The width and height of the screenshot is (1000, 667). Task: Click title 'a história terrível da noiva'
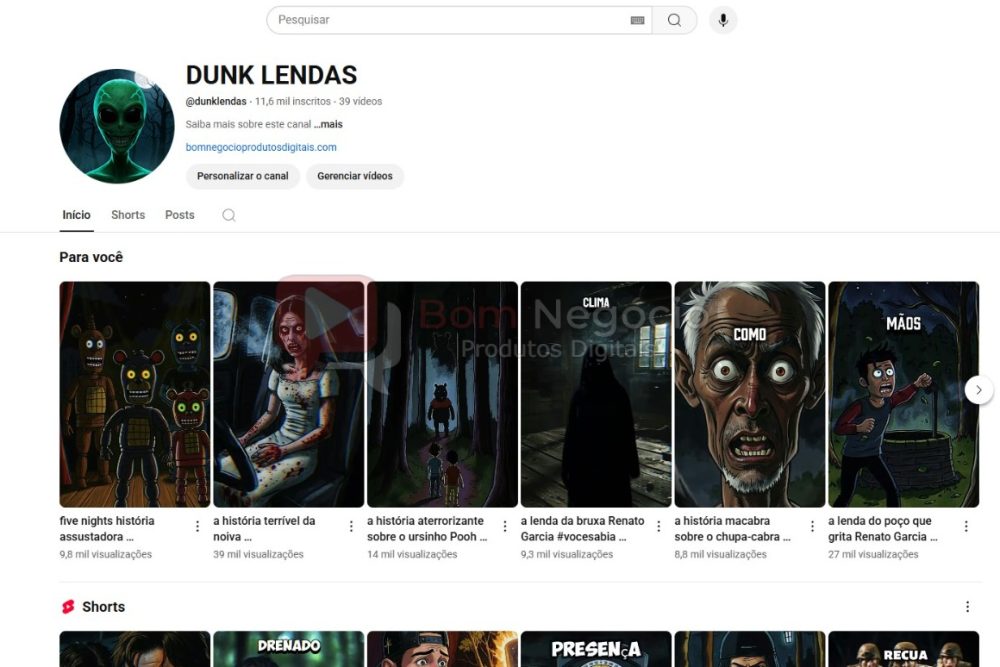pyautogui.click(x=264, y=529)
